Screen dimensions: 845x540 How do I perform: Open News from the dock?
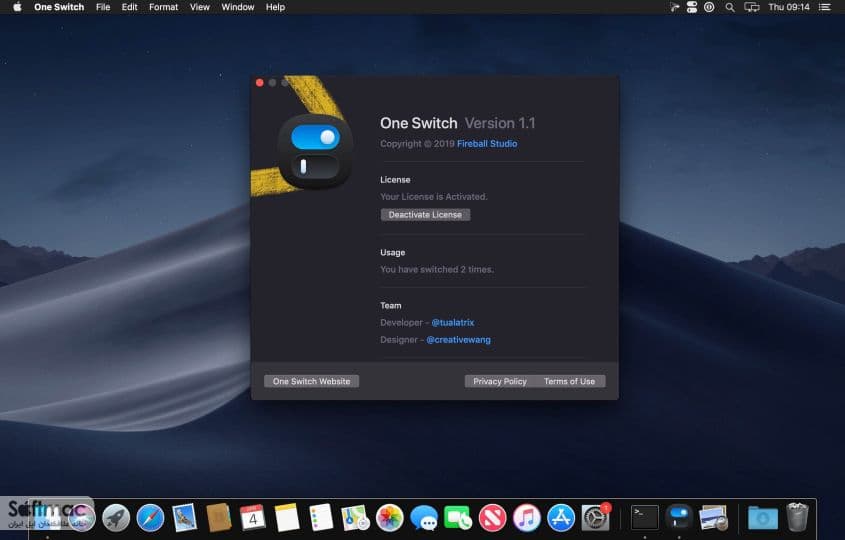pyautogui.click(x=493, y=518)
